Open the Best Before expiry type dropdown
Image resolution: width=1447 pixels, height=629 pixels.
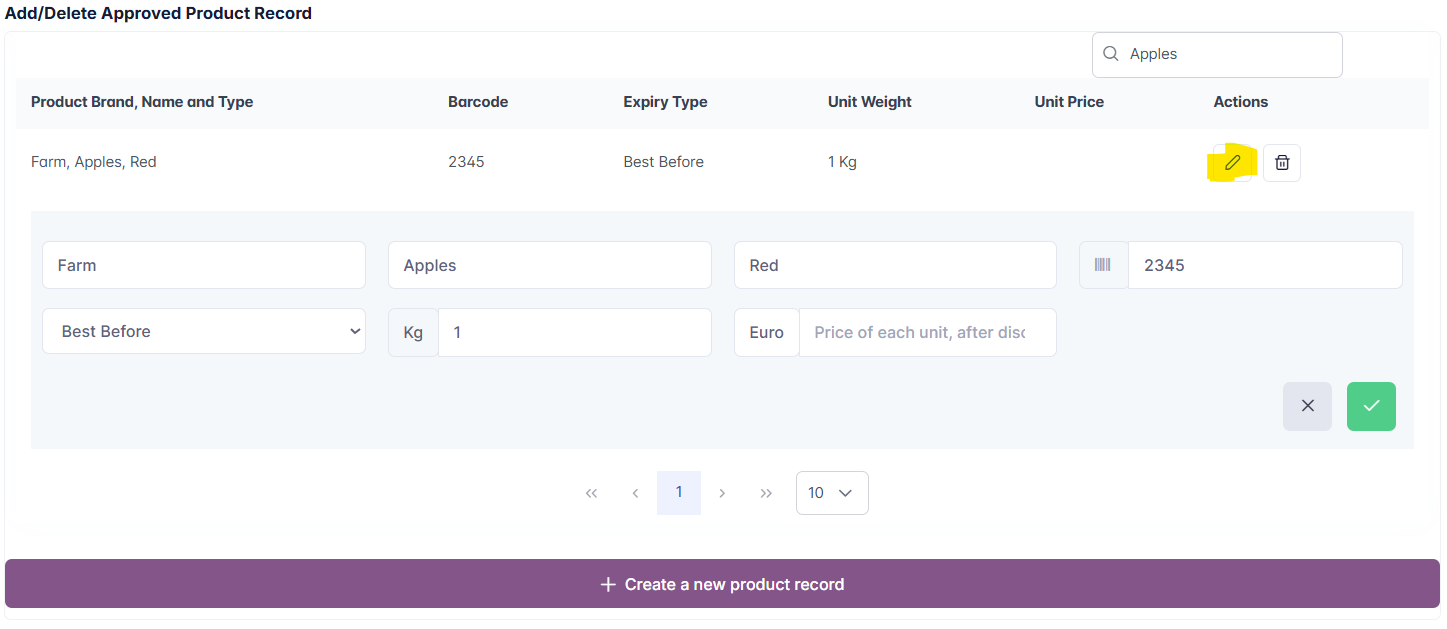click(204, 331)
